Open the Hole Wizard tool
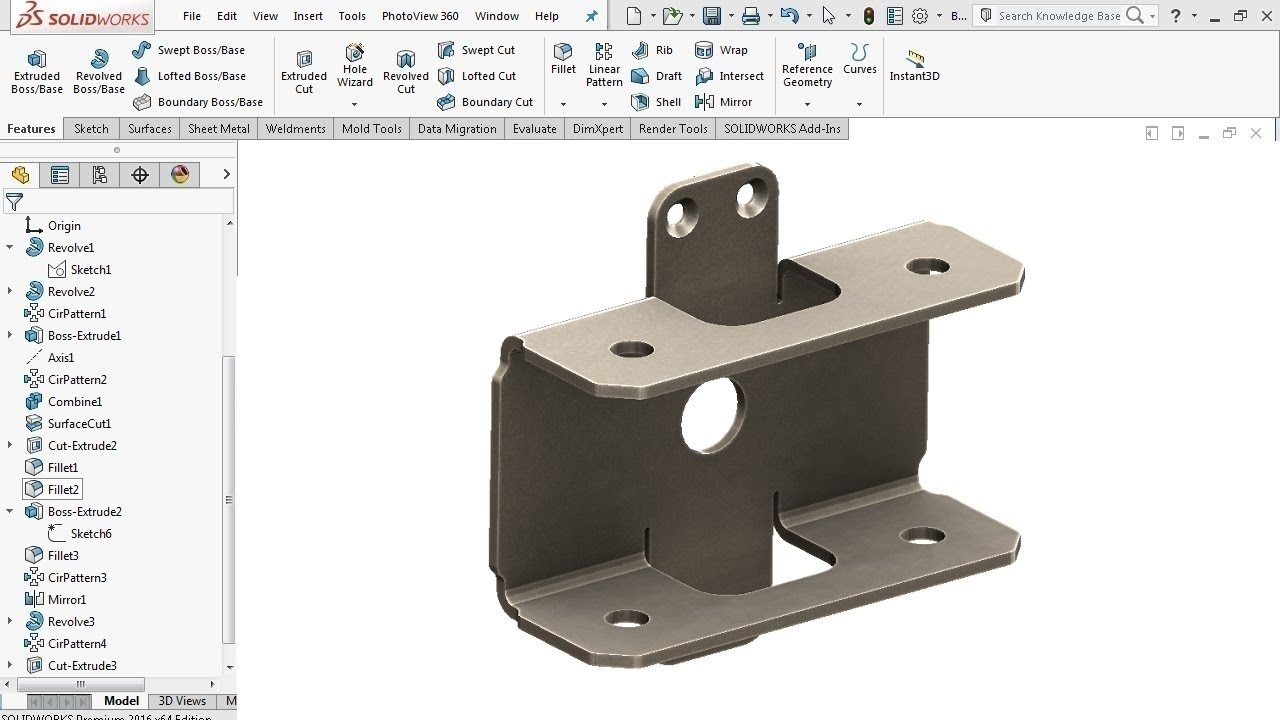This screenshot has width=1280, height=720. tap(355, 66)
